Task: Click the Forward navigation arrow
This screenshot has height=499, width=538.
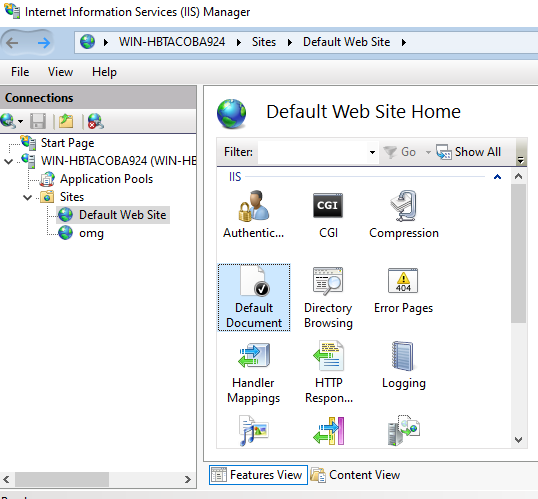Action: pyautogui.click(x=44, y=43)
